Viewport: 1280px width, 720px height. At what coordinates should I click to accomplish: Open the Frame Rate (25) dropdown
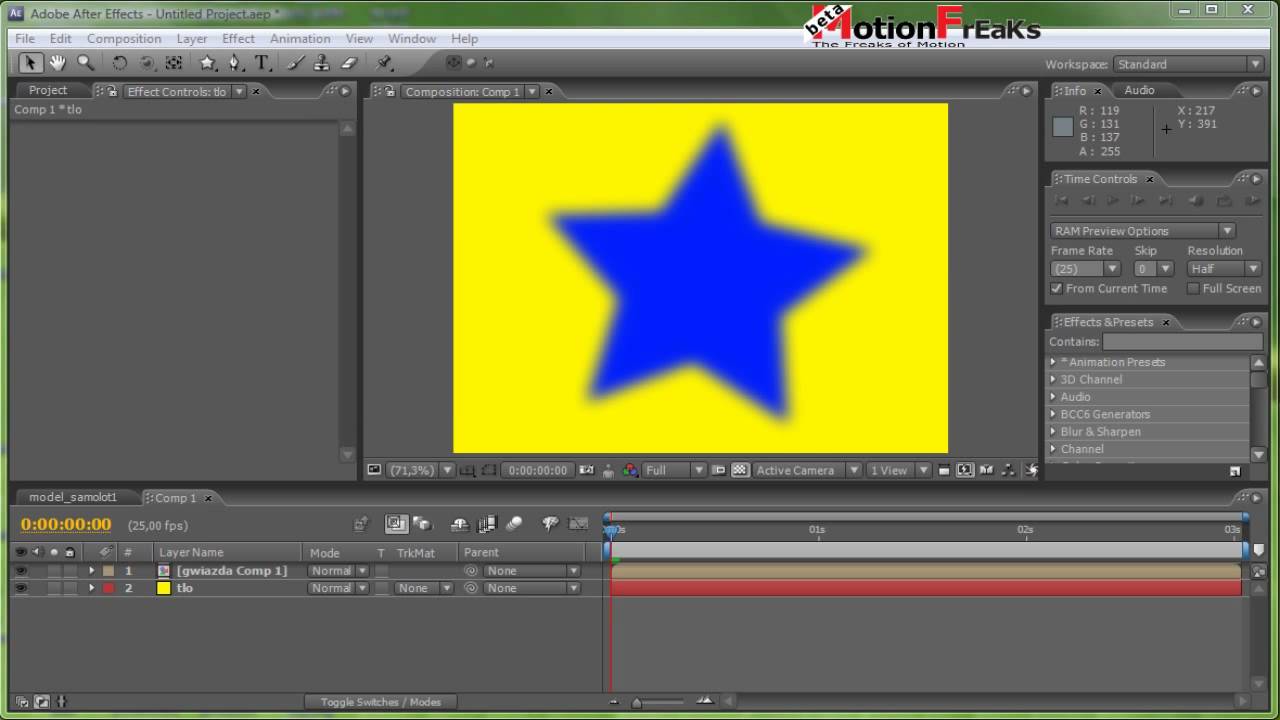[1085, 269]
